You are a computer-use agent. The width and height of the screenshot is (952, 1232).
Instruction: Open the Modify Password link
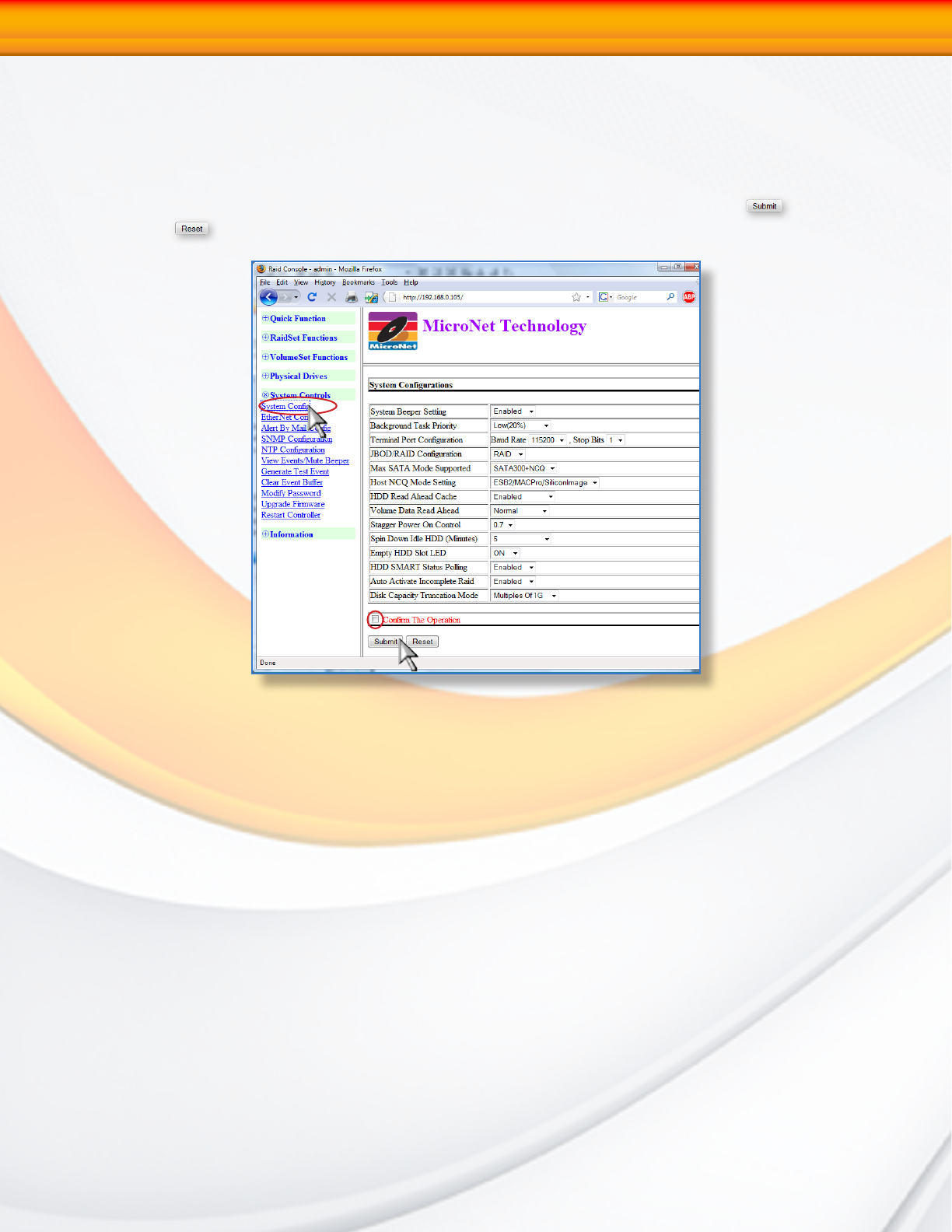coord(291,493)
